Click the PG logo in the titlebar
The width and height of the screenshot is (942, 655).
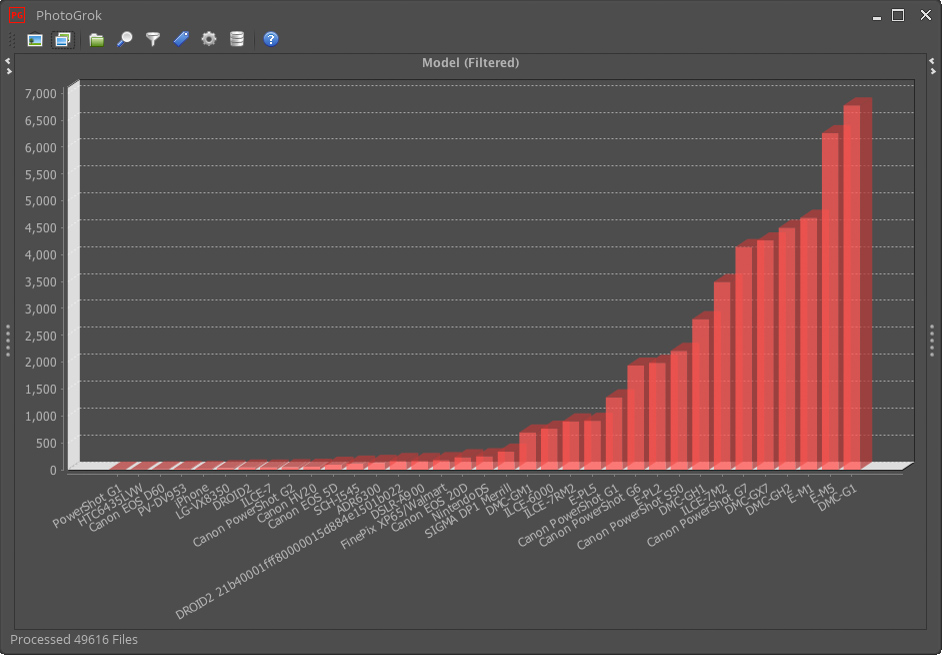coord(17,15)
